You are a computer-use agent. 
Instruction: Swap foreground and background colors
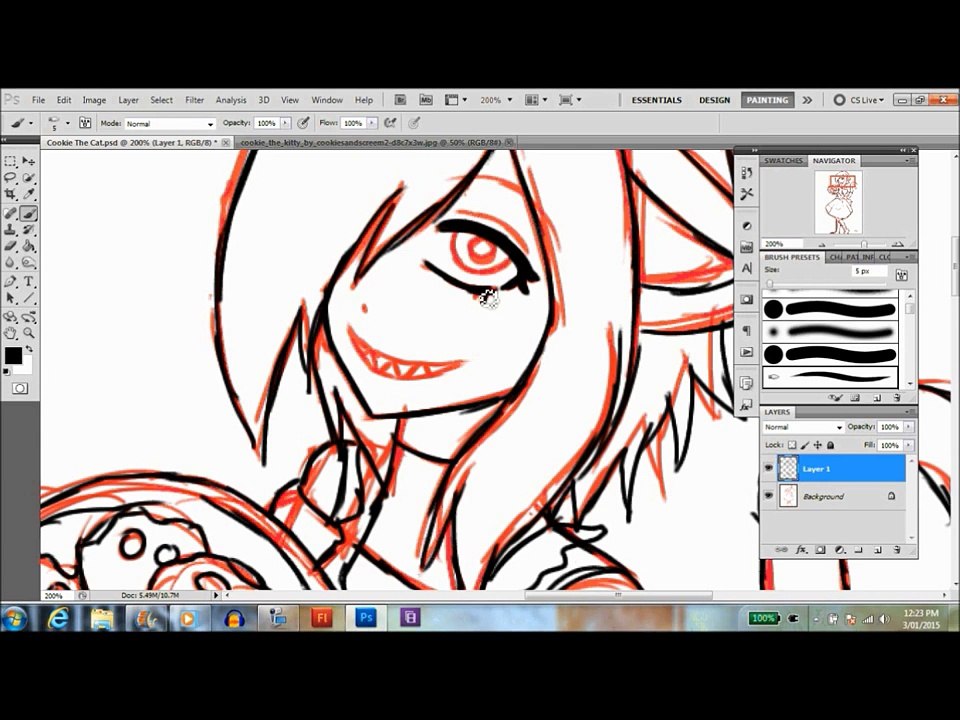click(x=29, y=348)
